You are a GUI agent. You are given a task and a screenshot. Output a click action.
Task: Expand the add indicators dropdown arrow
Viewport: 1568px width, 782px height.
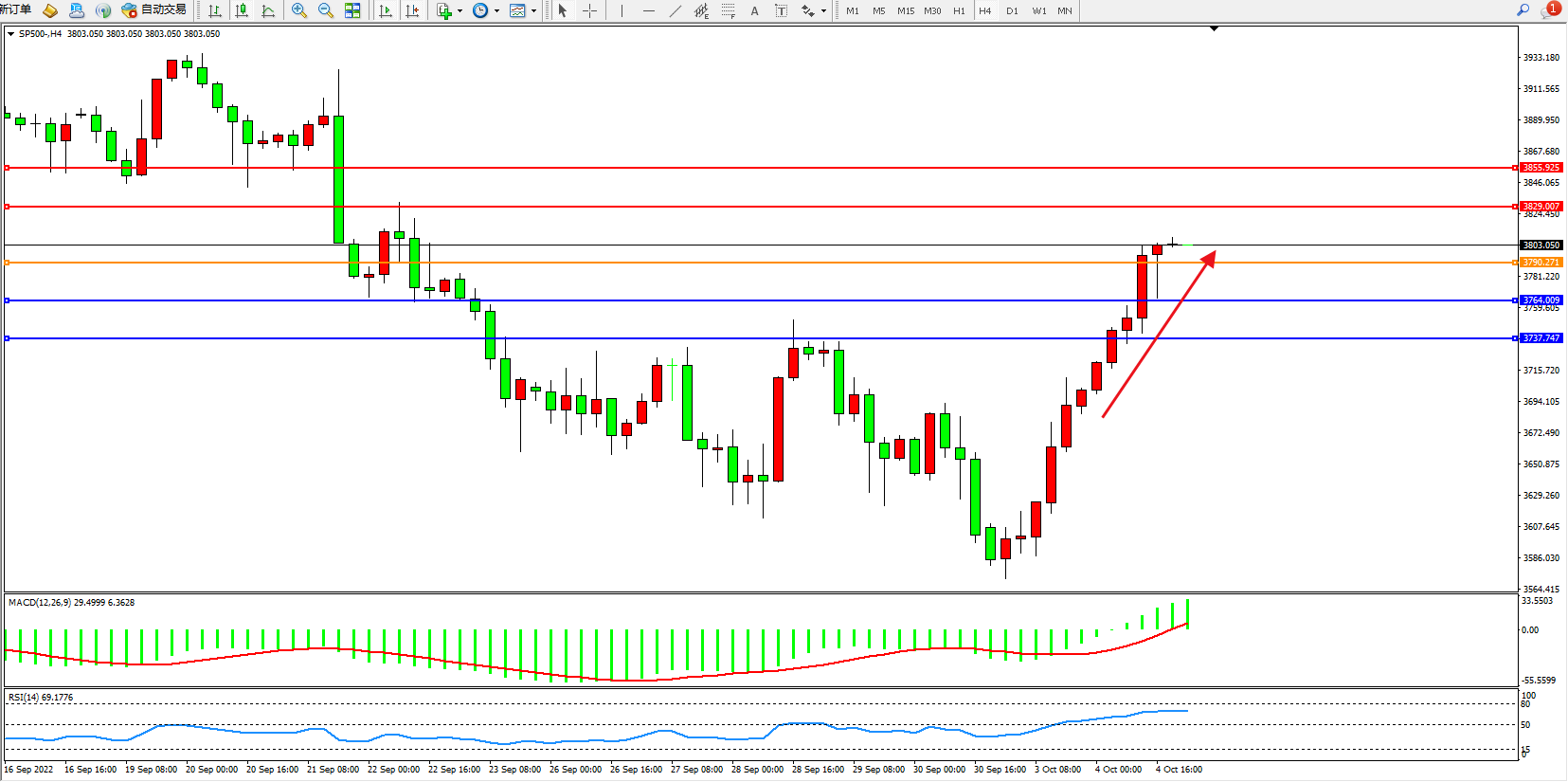coord(460,11)
